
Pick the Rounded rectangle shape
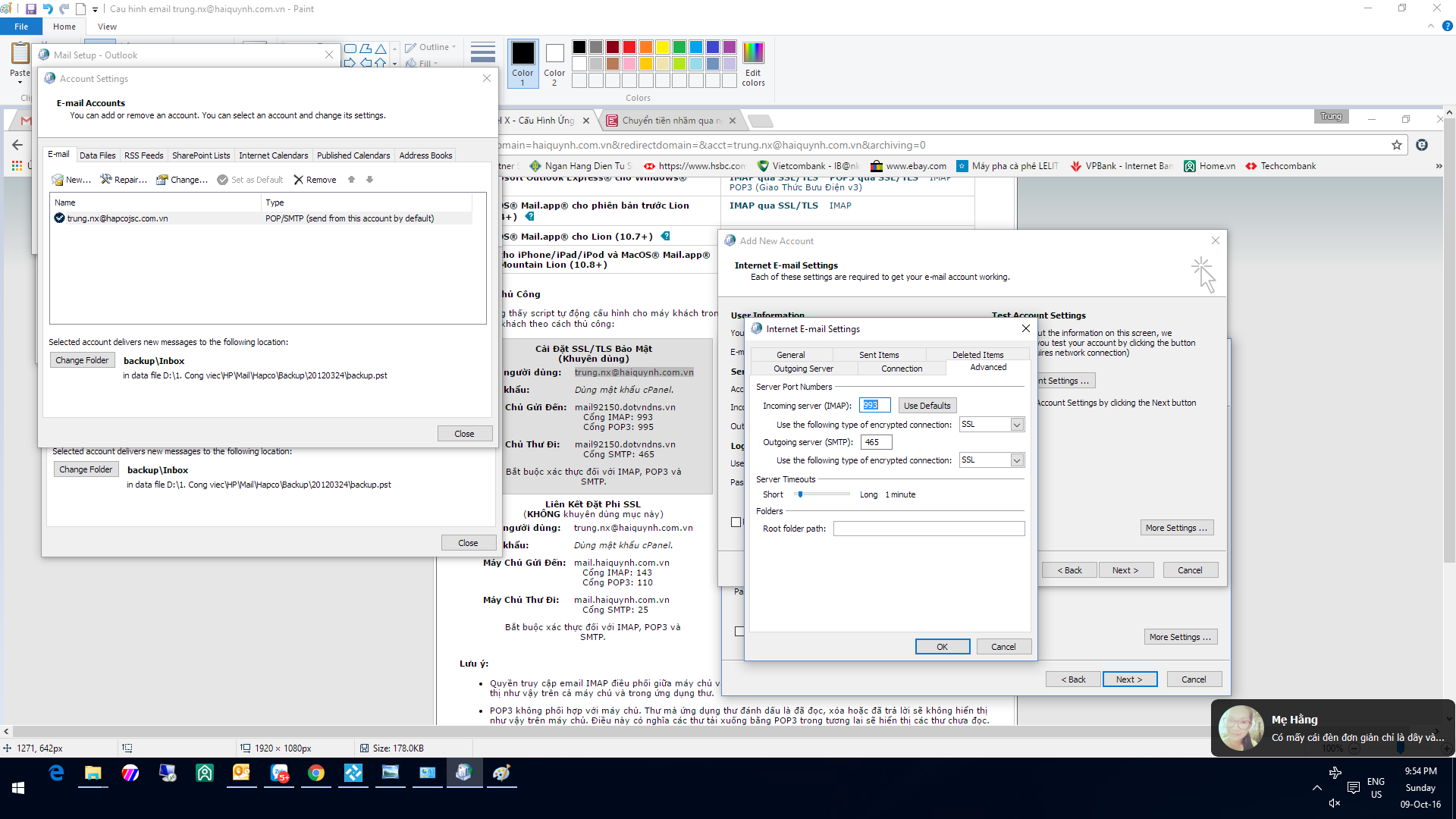350,49
